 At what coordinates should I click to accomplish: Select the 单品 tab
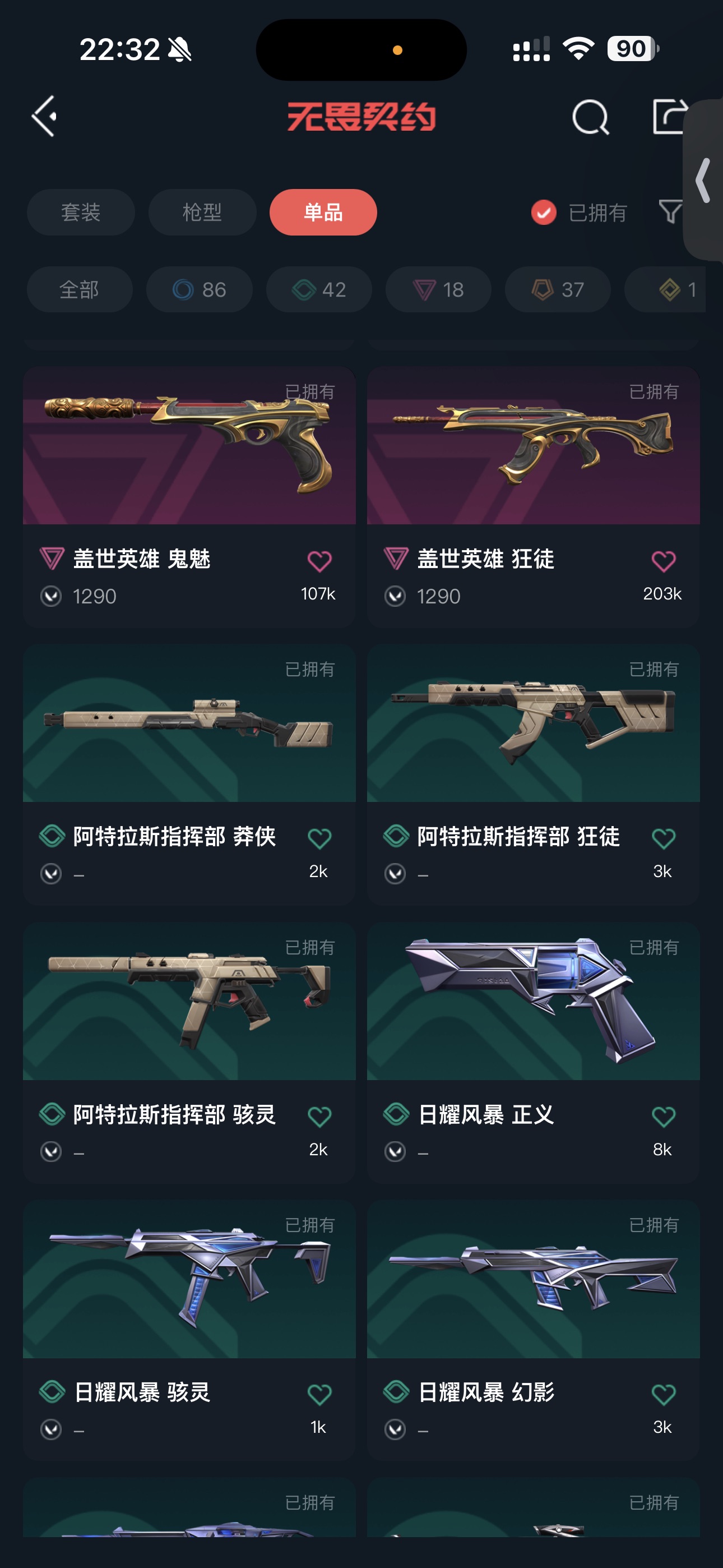tap(323, 213)
